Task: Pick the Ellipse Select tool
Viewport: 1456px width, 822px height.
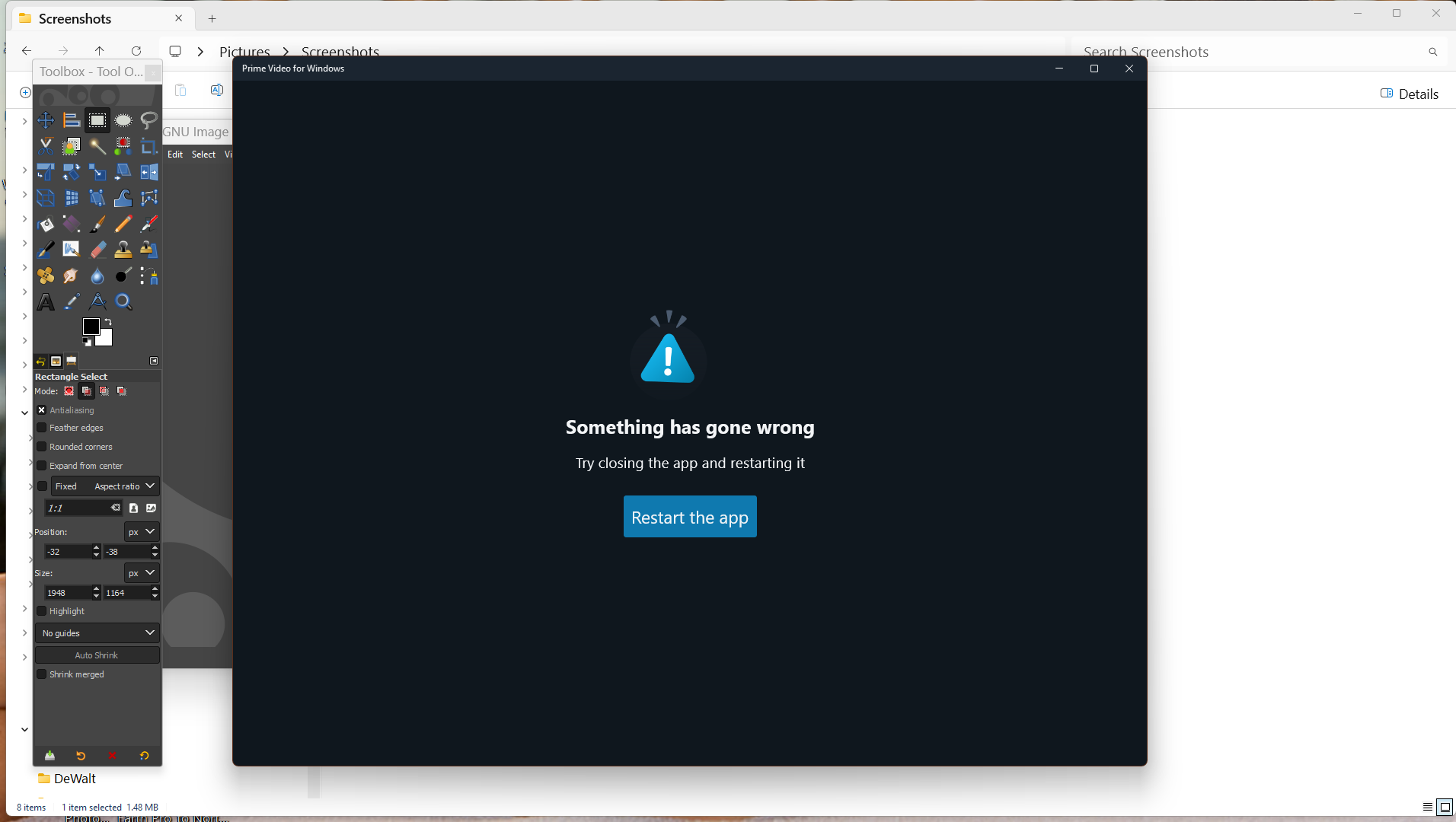Action: coord(123,120)
